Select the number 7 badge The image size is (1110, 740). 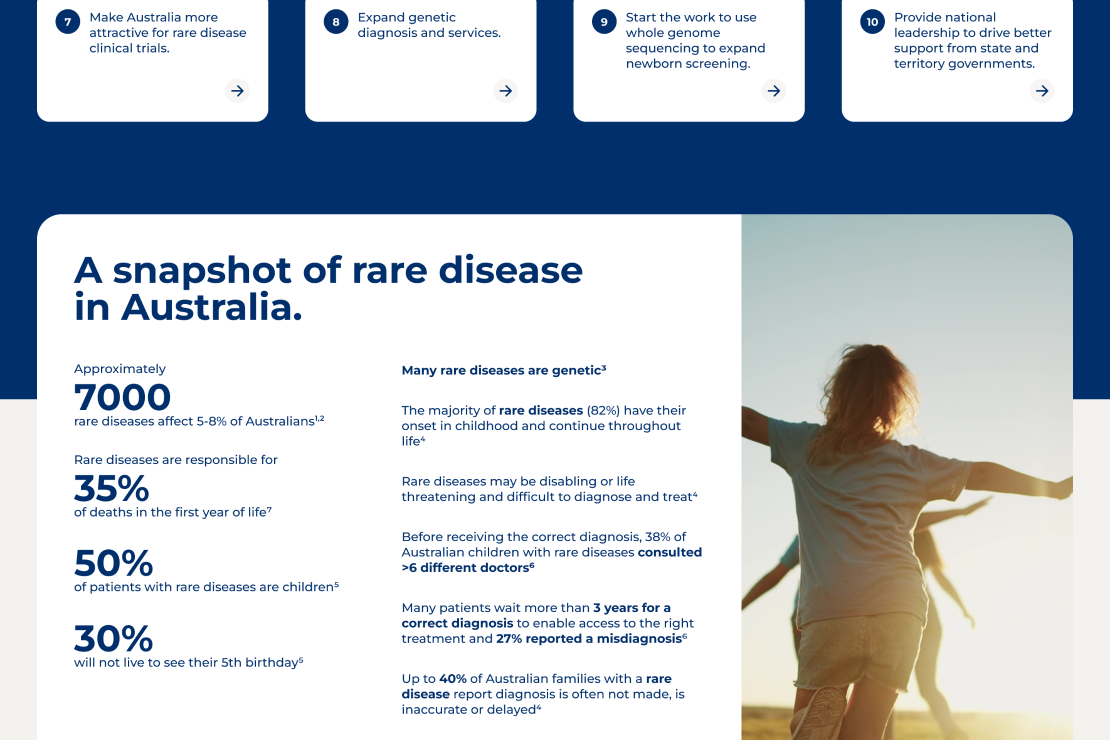pyautogui.click(x=68, y=22)
